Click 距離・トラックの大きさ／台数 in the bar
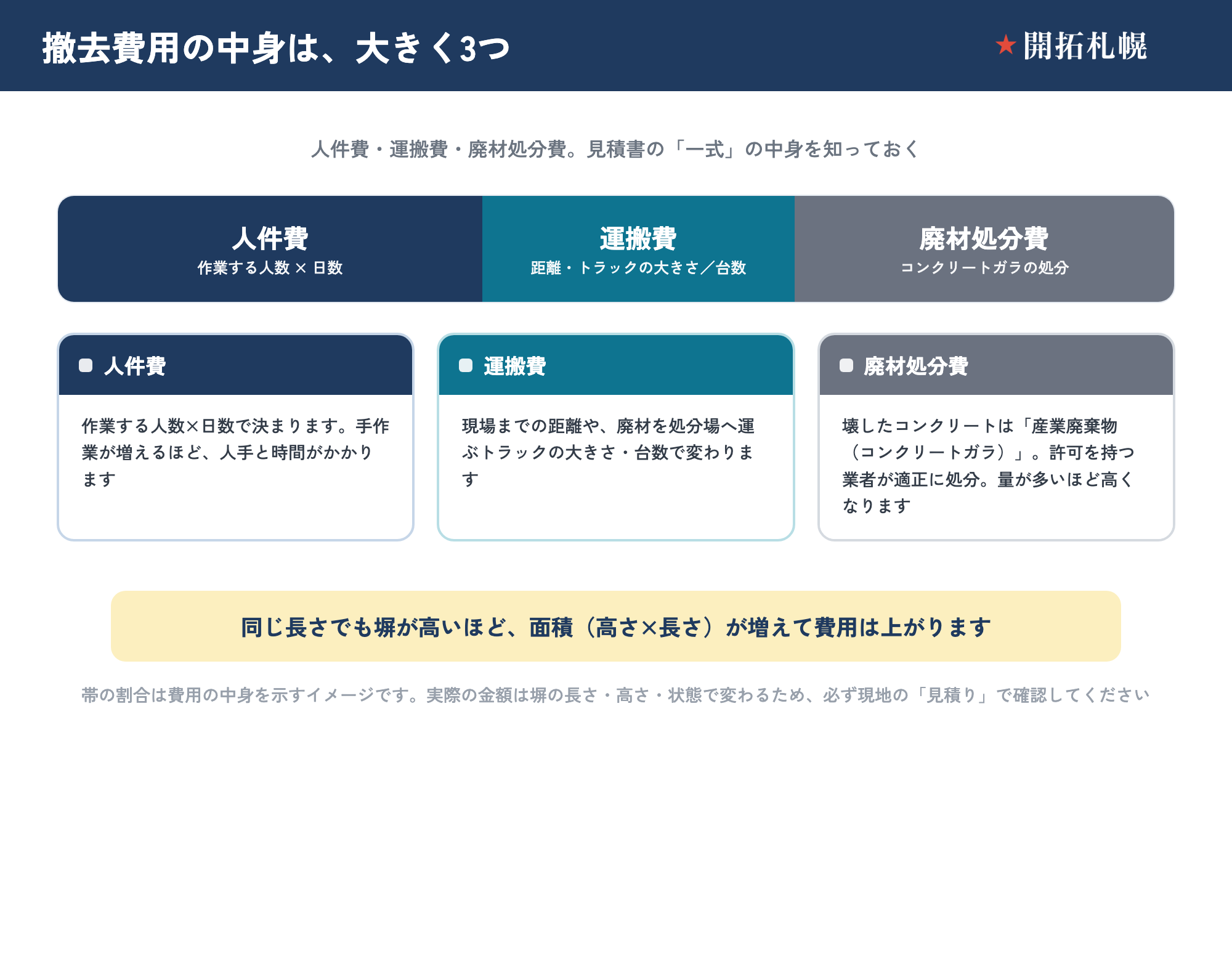1232x961 pixels. pos(638,268)
